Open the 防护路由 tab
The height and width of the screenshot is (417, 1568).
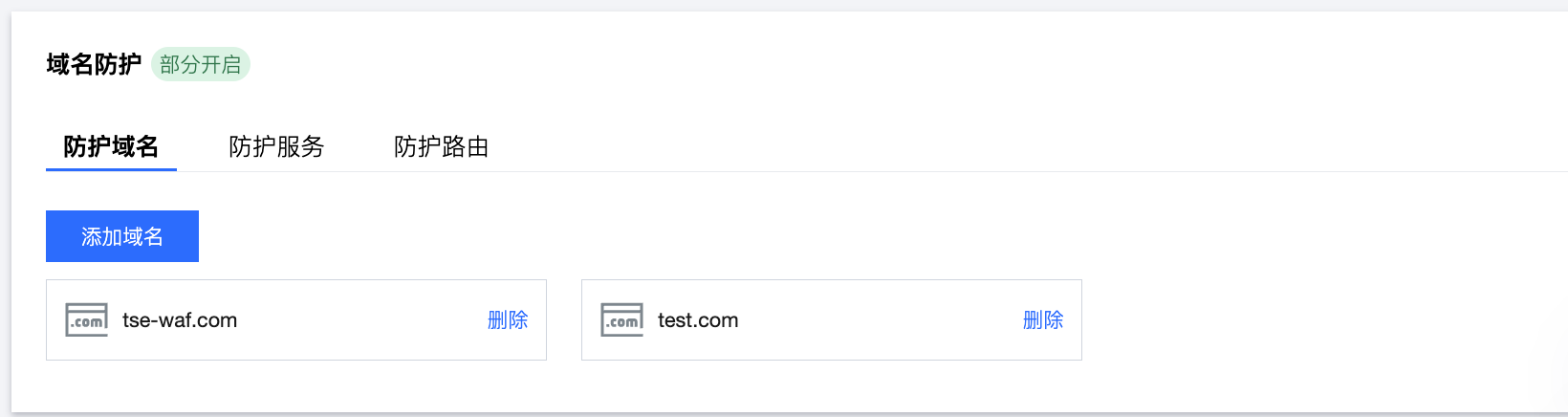coord(442,146)
